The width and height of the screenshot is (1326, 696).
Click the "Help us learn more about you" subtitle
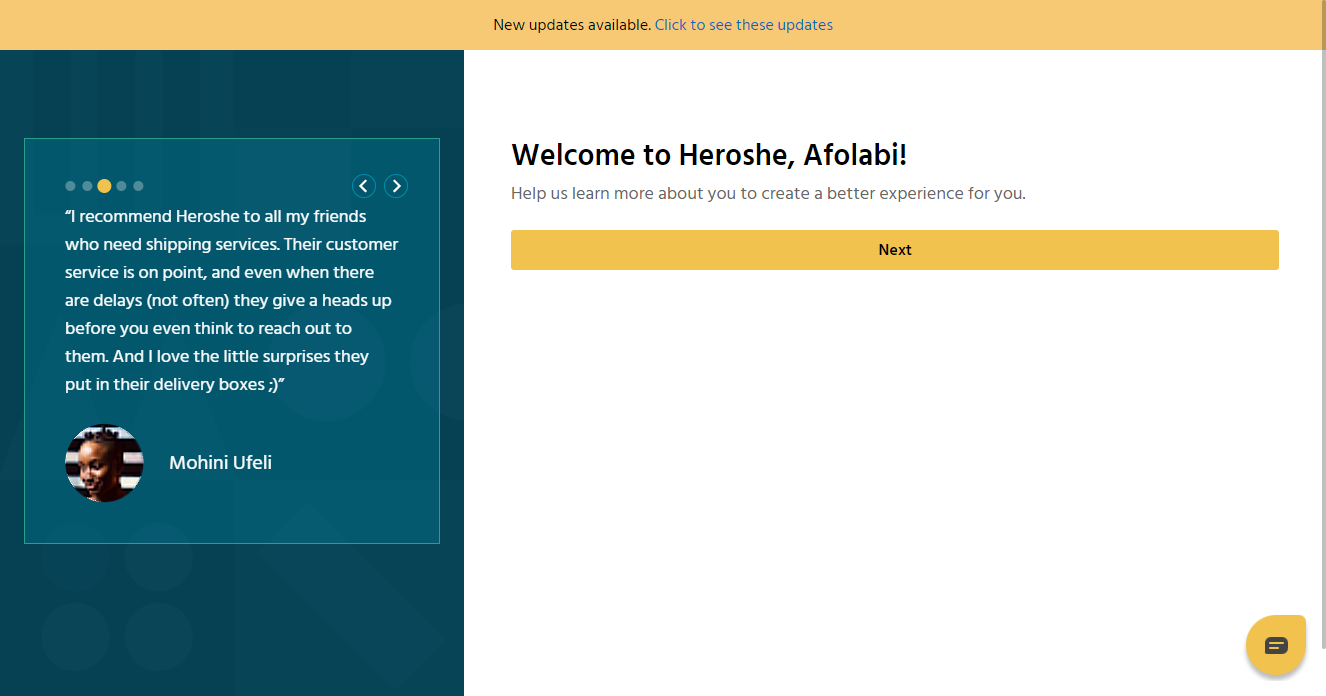click(x=768, y=193)
